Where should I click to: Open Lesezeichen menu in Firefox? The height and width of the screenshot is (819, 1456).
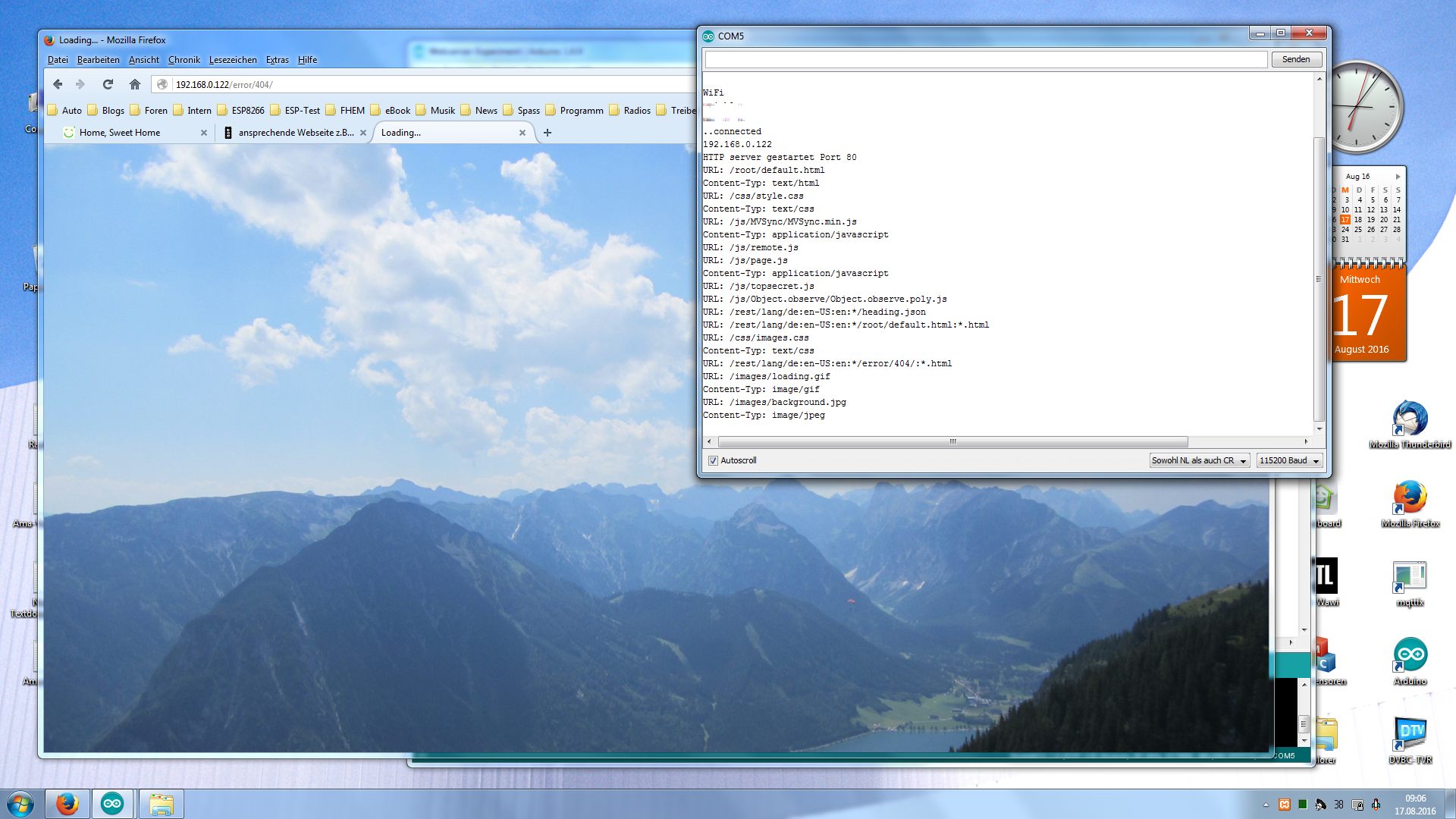click(233, 60)
